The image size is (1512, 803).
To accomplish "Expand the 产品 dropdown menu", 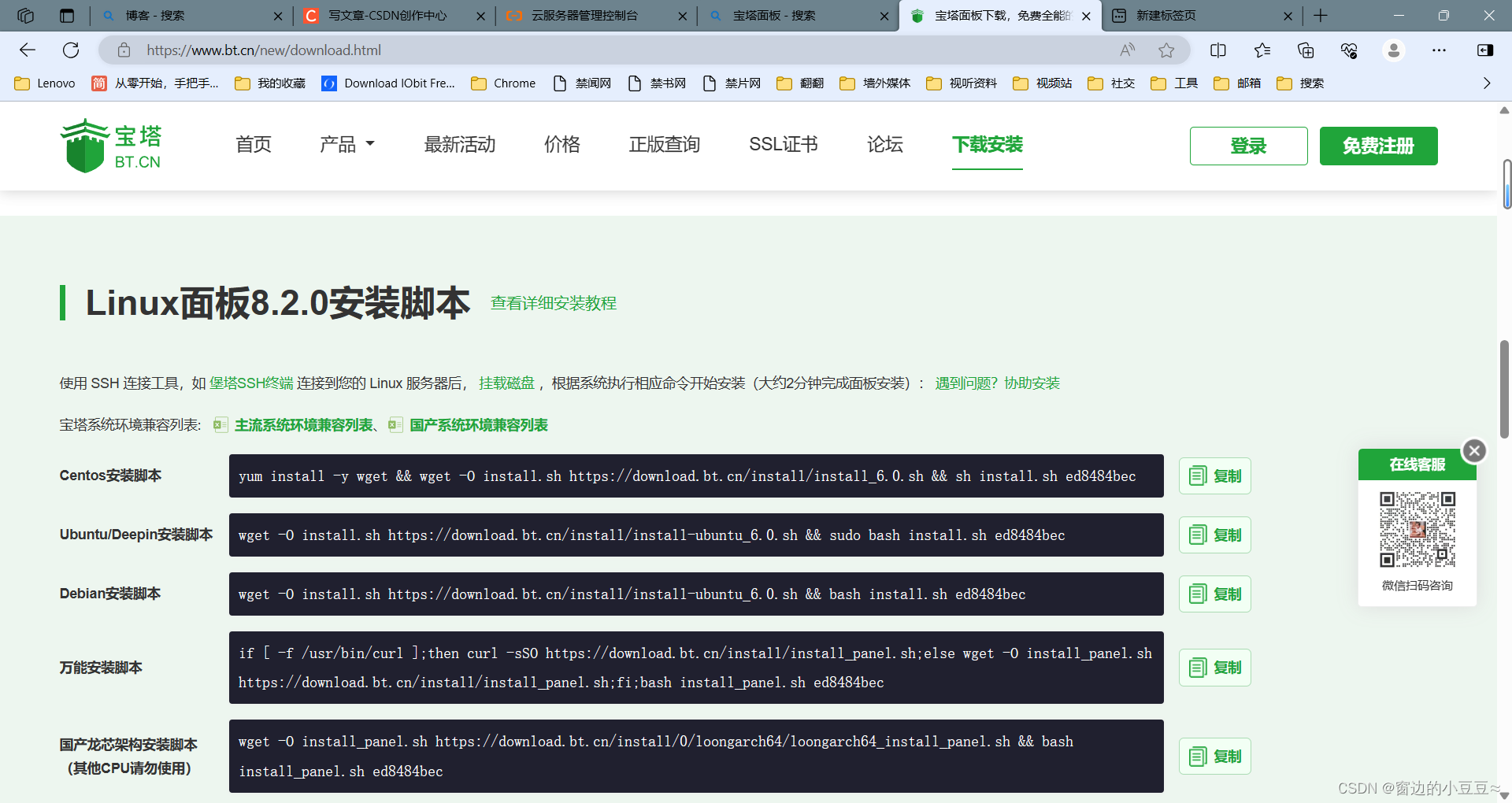I will (347, 145).
